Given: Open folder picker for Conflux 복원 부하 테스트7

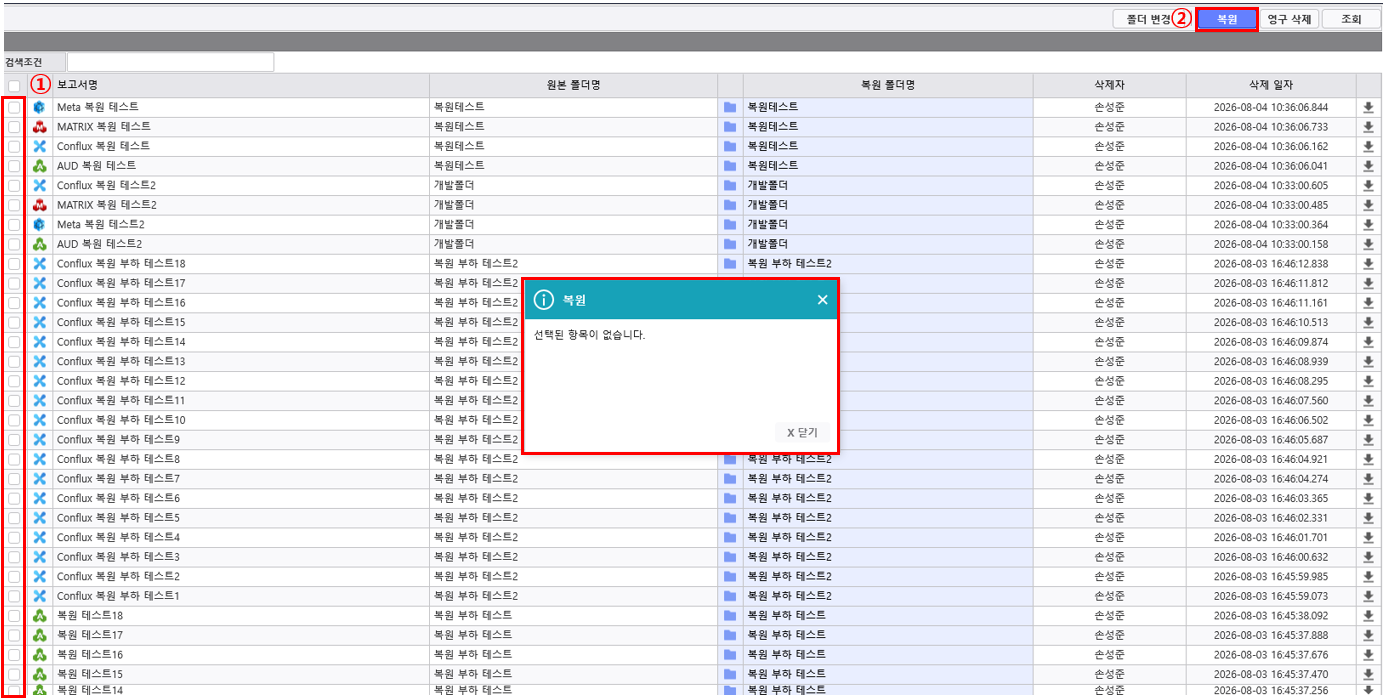Looking at the screenshot, I should [x=730, y=479].
